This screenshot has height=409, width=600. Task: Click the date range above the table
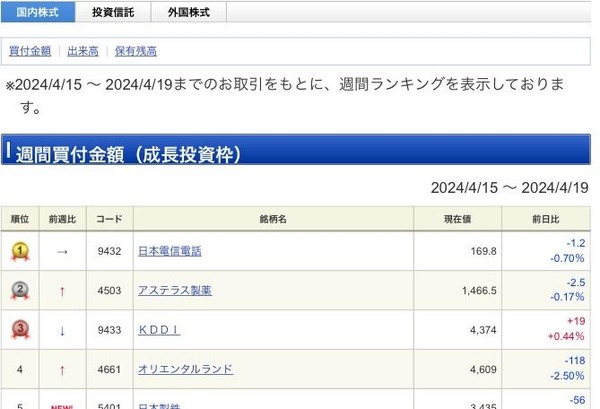click(509, 188)
